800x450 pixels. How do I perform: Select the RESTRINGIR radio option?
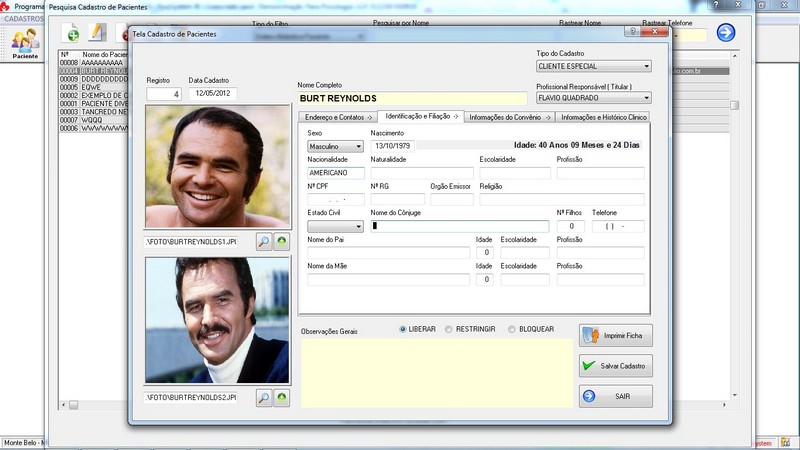(449, 329)
